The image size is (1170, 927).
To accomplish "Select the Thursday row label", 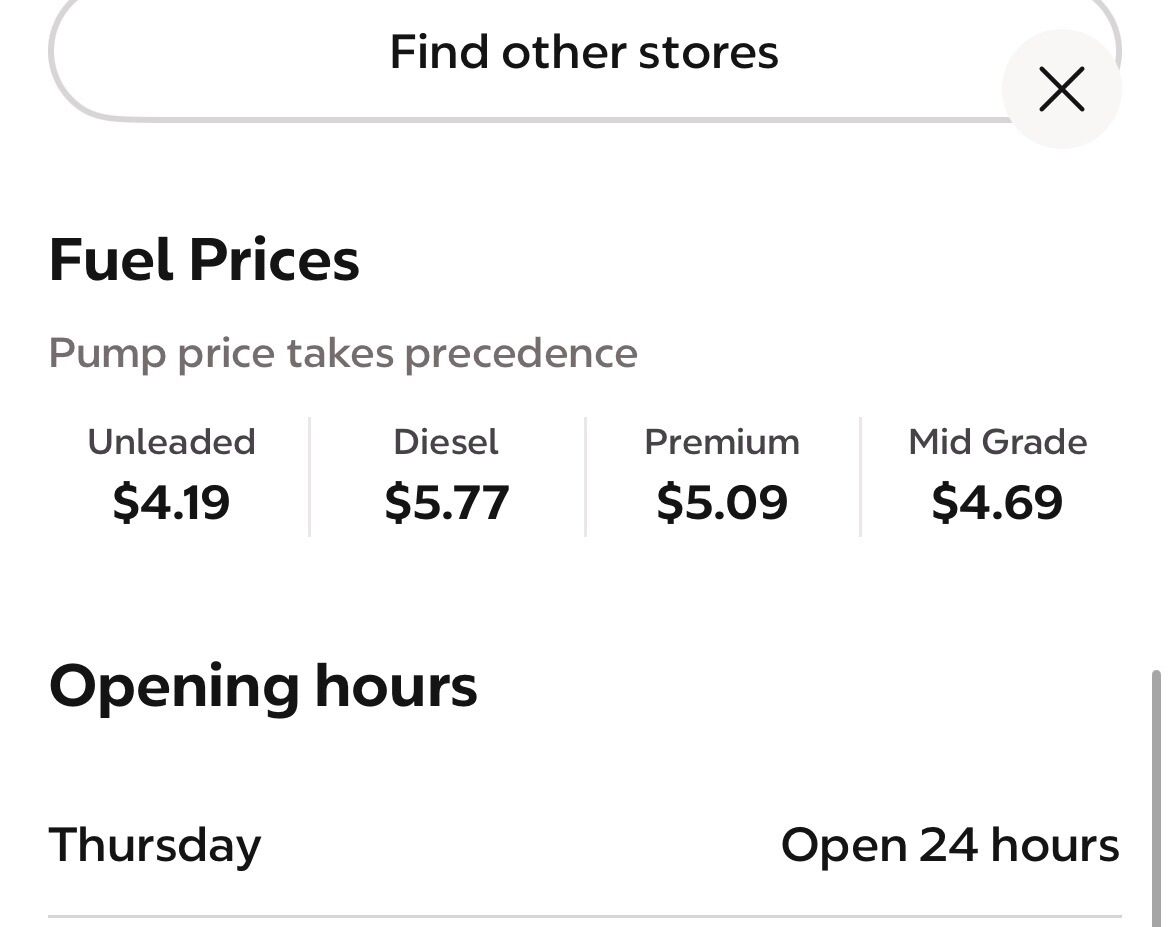I will [x=155, y=845].
